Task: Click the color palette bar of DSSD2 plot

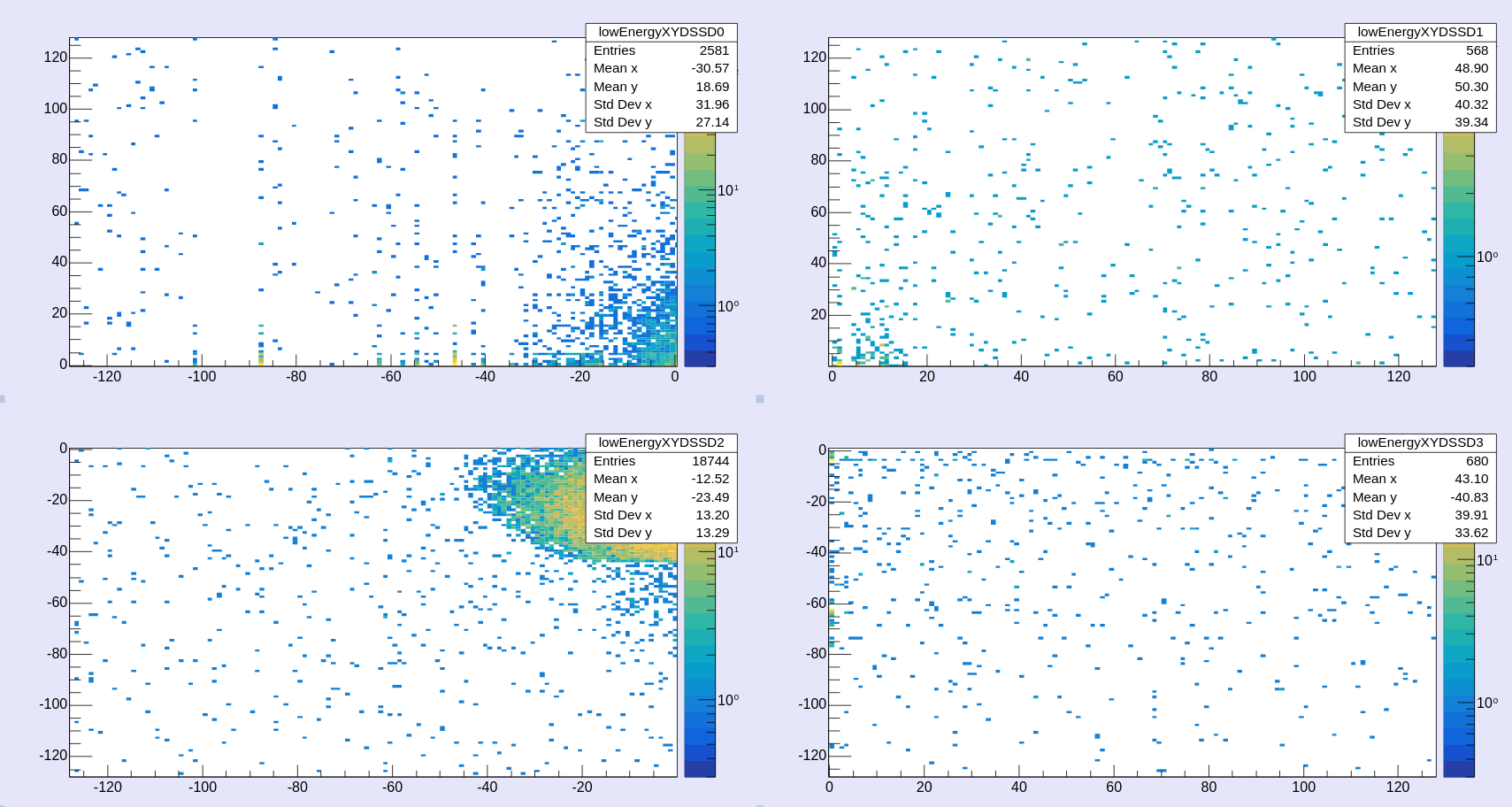Action: point(699,660)
